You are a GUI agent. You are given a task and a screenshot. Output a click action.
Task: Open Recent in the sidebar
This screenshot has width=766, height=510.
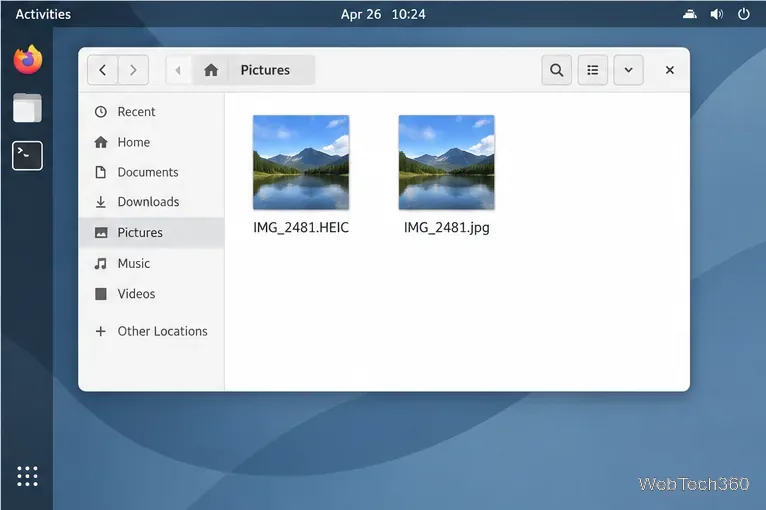pos(151,112)
